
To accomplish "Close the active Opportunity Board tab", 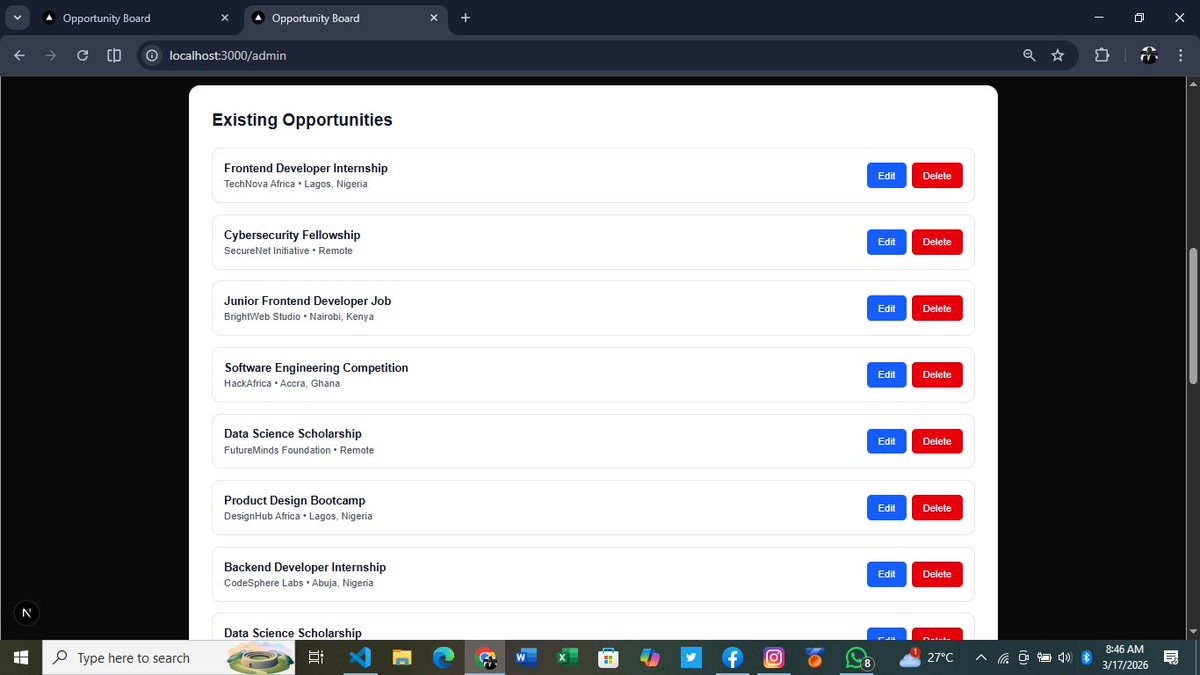I will coord(434,18).
